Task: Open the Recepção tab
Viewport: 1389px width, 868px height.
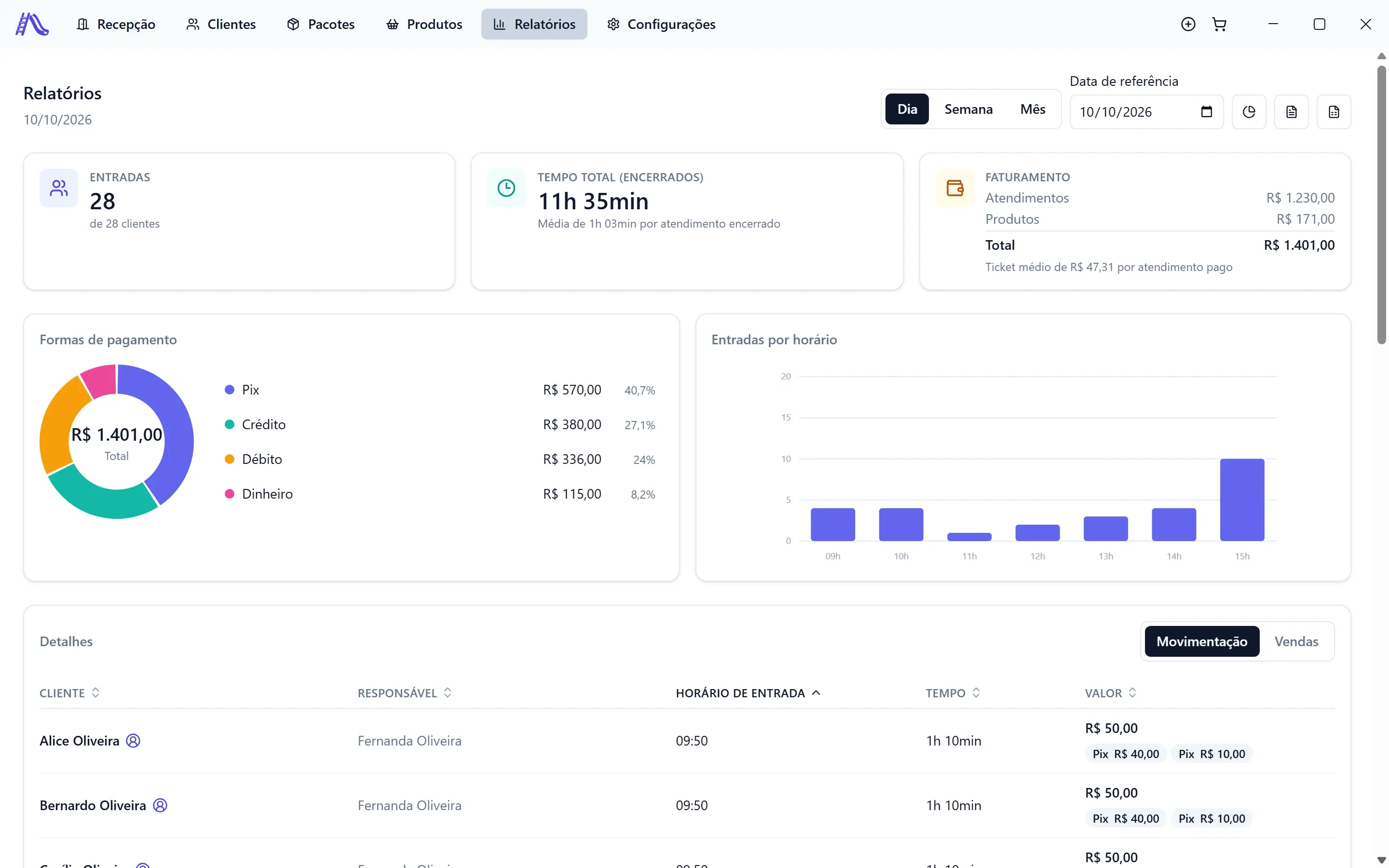Action: (116, 24)
